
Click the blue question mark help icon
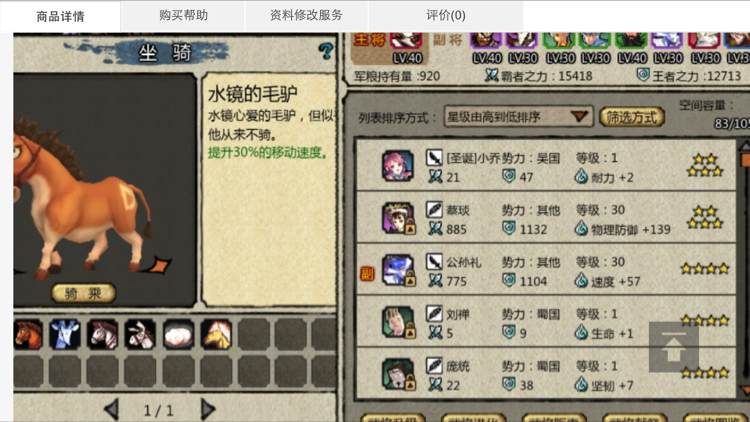pyautogui.click(x=326, y=50)
